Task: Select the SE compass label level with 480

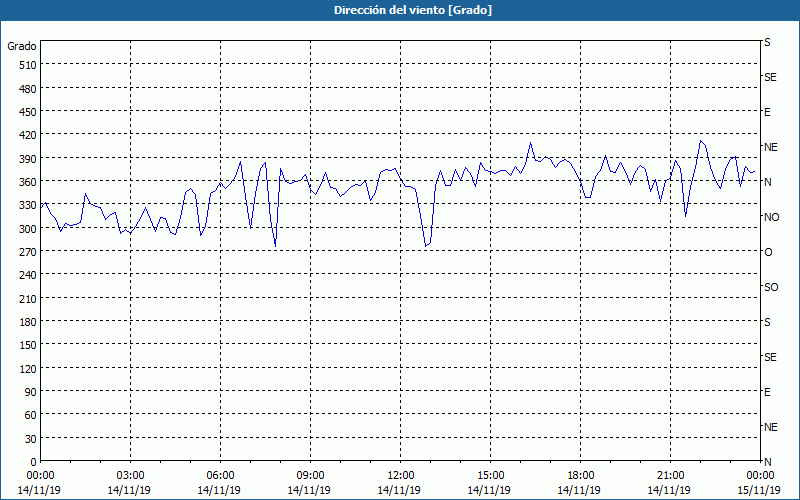Action: [x=770, y=77]
